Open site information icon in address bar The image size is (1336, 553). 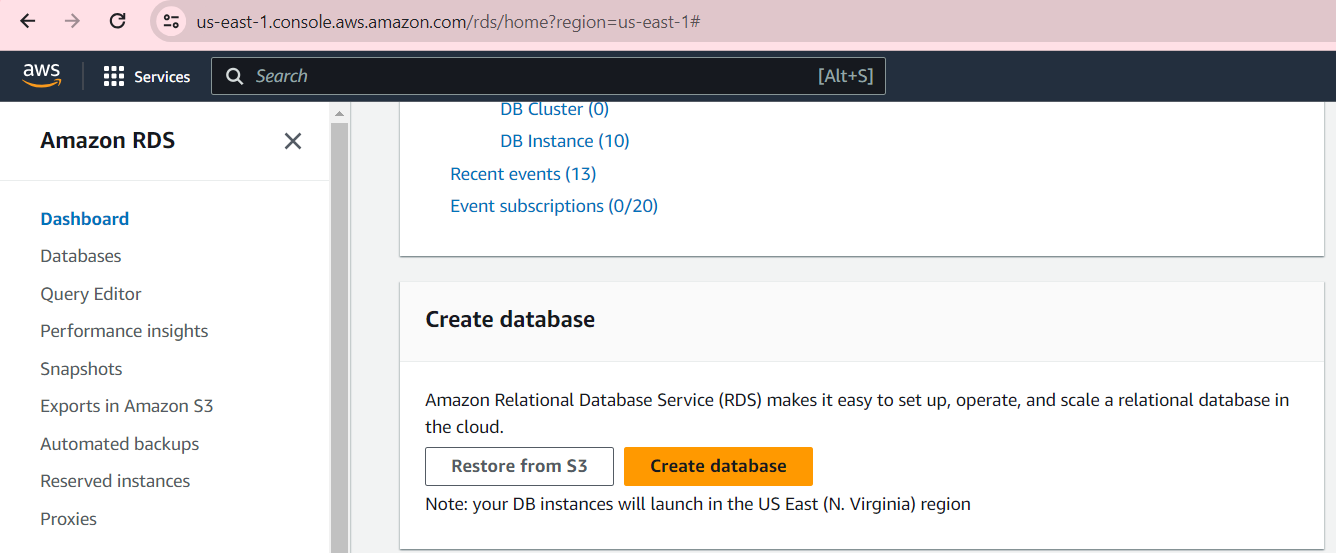tap(171, 21)
